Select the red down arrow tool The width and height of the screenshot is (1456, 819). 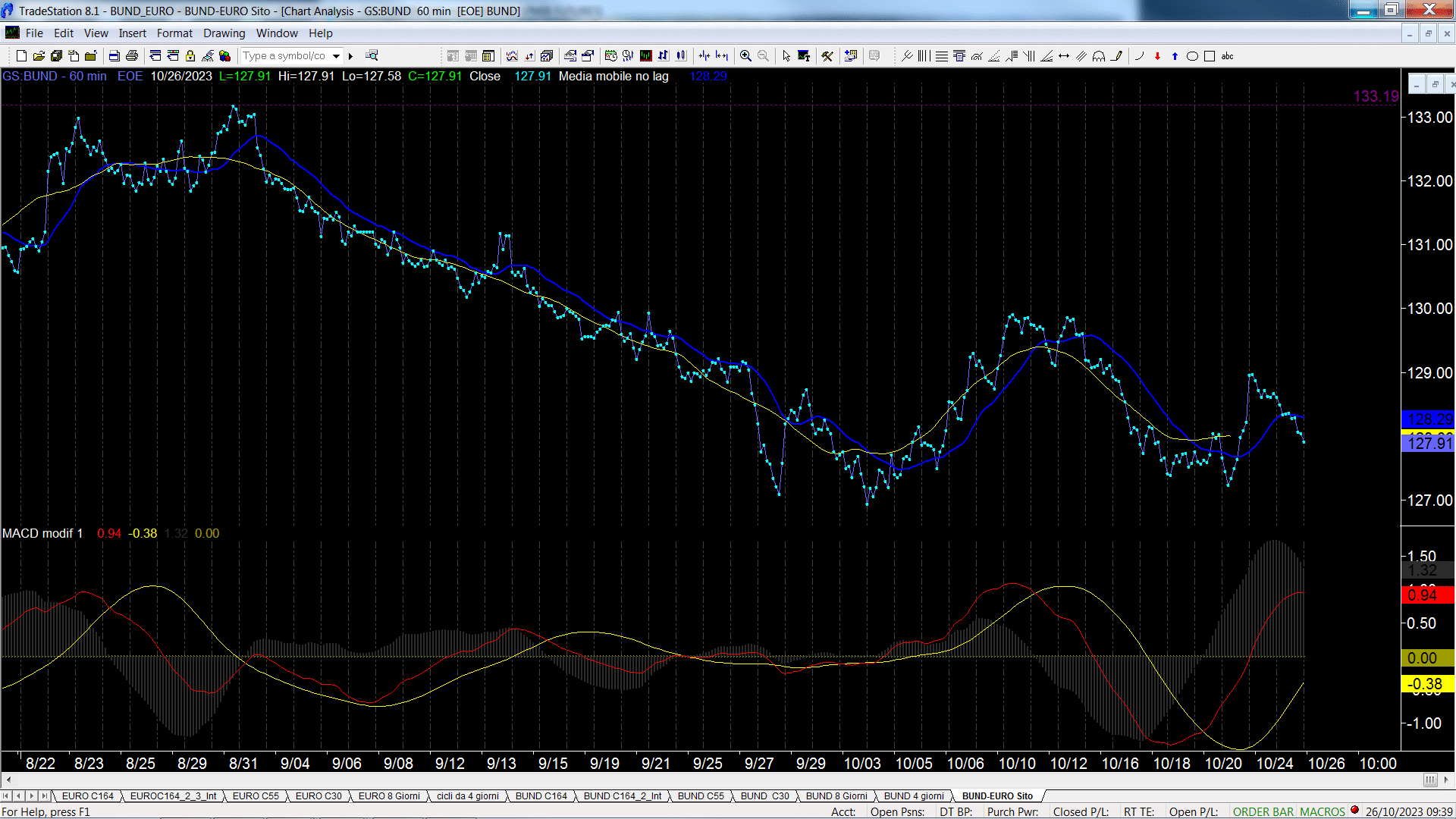click(x=1157, y=56)
